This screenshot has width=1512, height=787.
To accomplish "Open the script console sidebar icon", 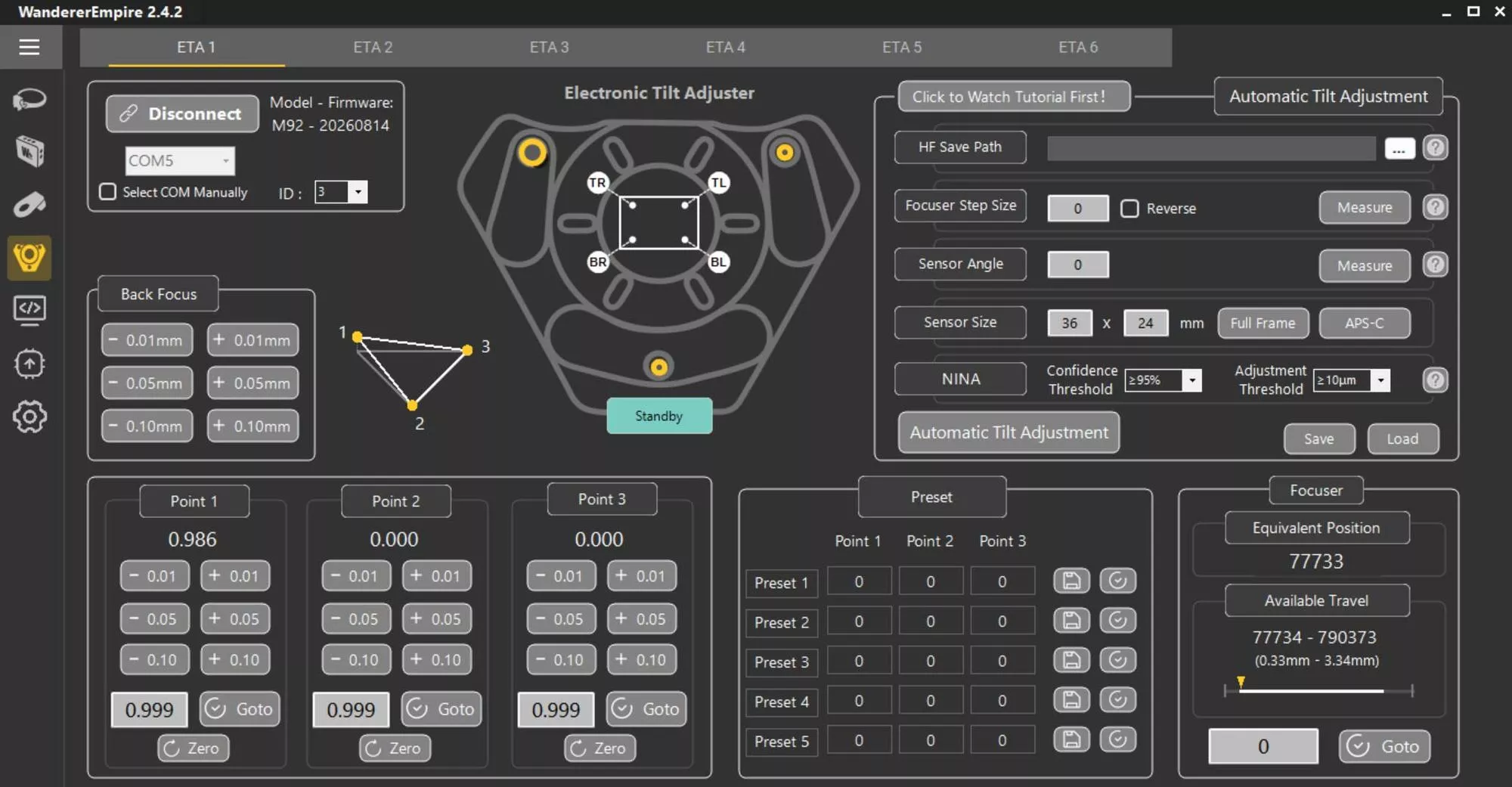I will click(x=29, y=310).
